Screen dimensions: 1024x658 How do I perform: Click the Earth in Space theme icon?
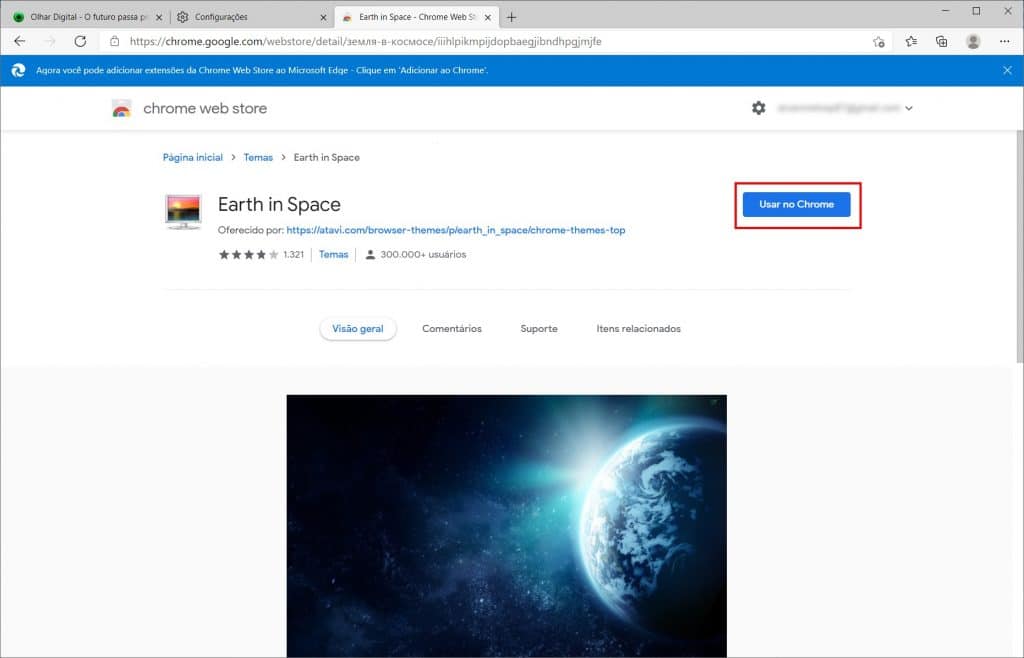click(184, 212)
